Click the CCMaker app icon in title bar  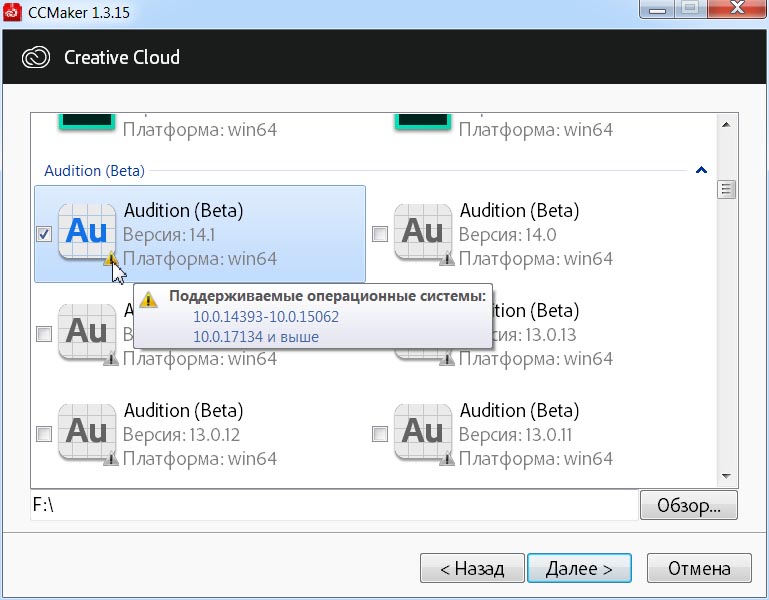(12, 12)
